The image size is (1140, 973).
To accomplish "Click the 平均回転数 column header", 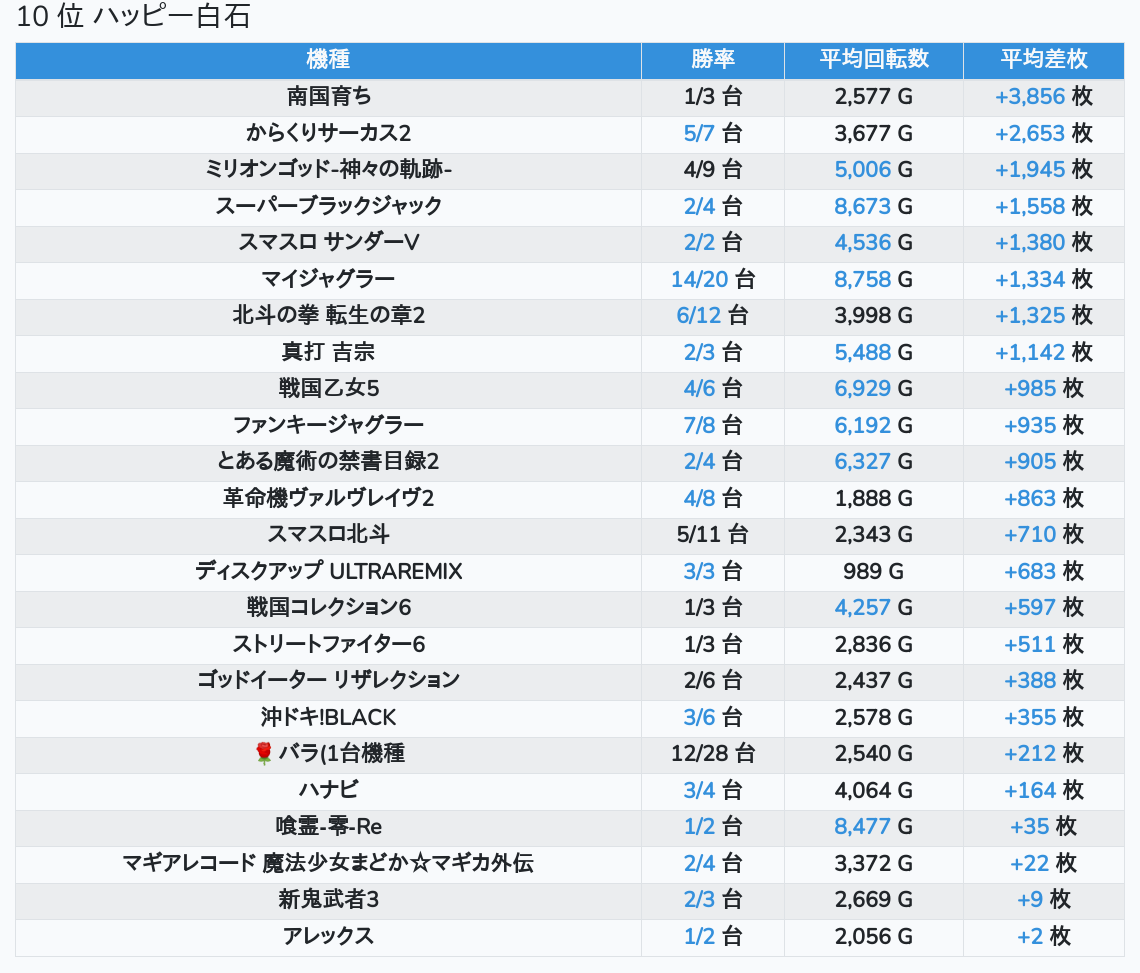I will click(x=874, y=59).
